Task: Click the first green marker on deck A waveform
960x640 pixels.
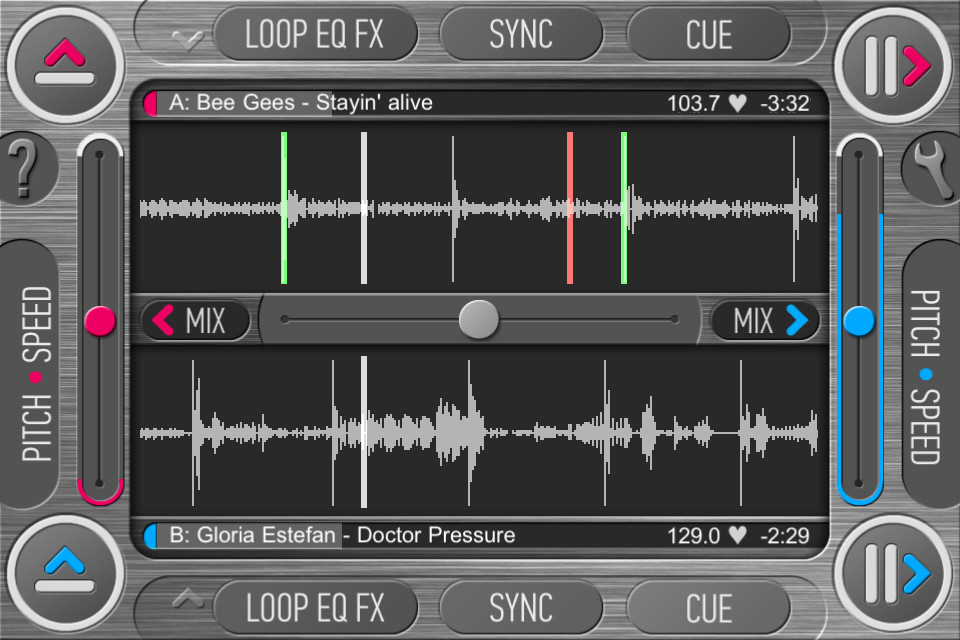Action: (x=284, y=208)
